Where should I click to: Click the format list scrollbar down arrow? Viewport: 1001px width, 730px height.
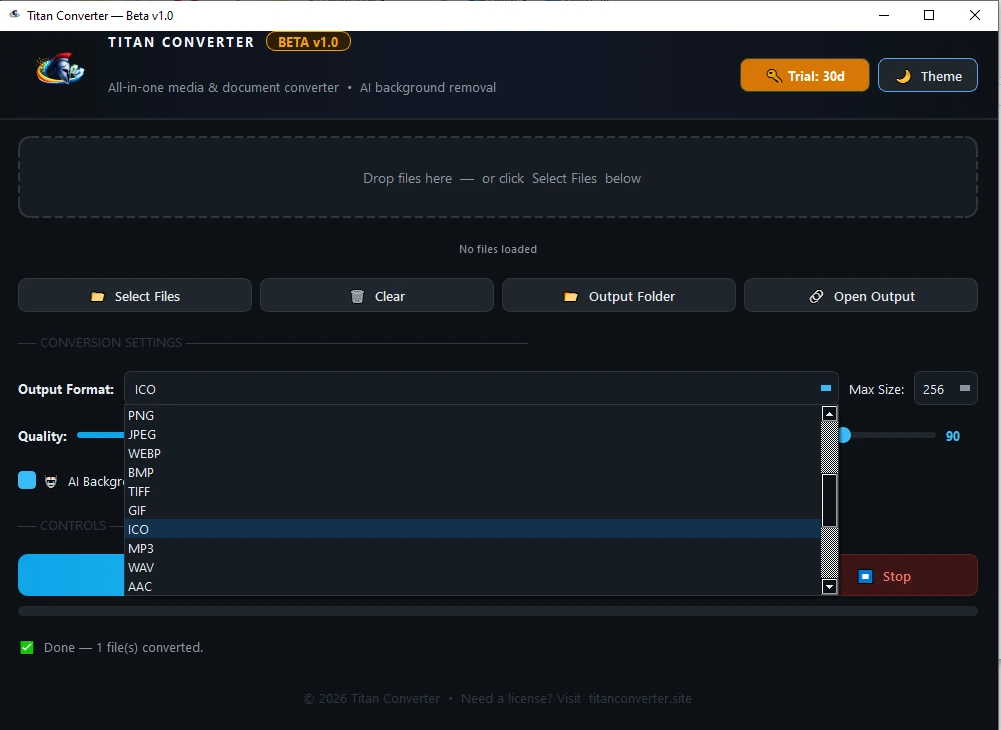click(x=829, y=587)
